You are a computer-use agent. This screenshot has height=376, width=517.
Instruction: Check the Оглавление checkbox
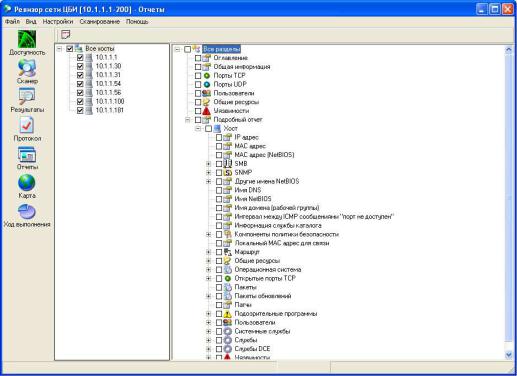point(198,58)
